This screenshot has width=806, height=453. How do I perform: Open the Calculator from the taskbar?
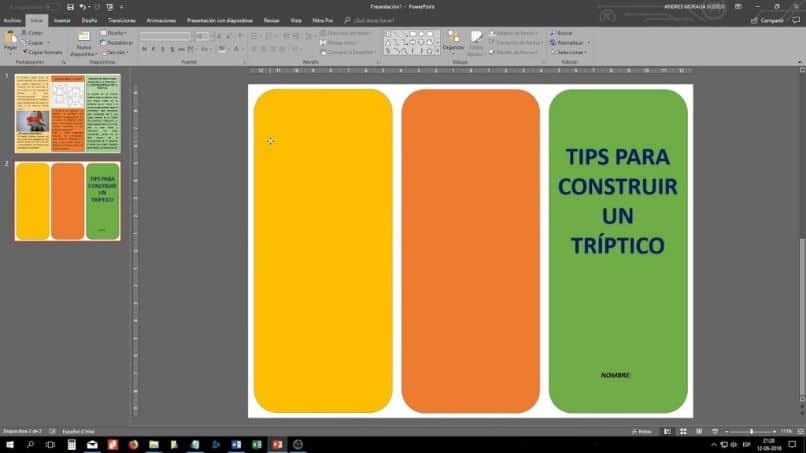pyautogui.click(x=71, y=444)
